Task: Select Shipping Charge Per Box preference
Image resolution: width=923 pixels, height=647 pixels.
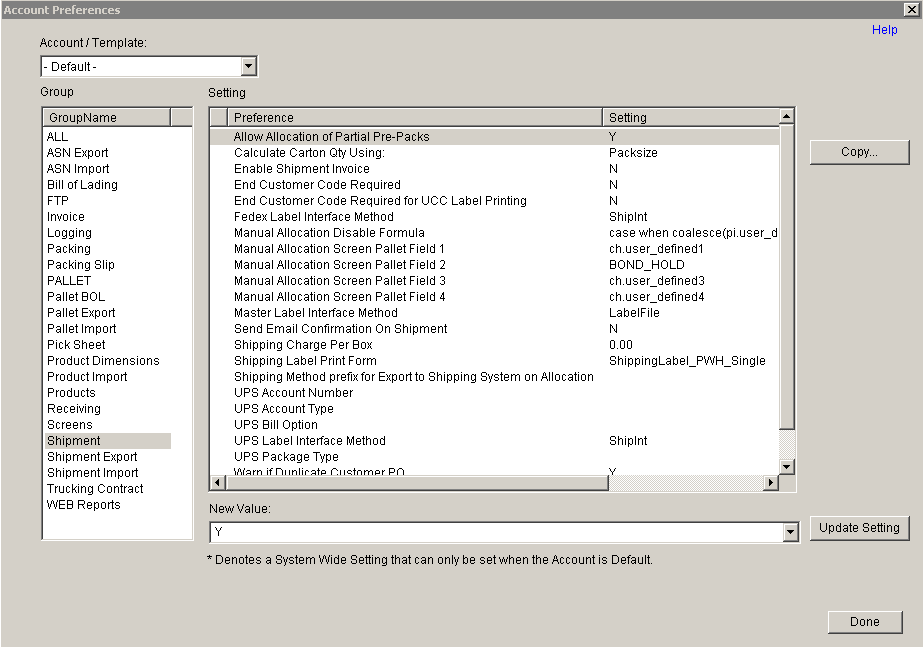Action: click(x=494, y=344)
